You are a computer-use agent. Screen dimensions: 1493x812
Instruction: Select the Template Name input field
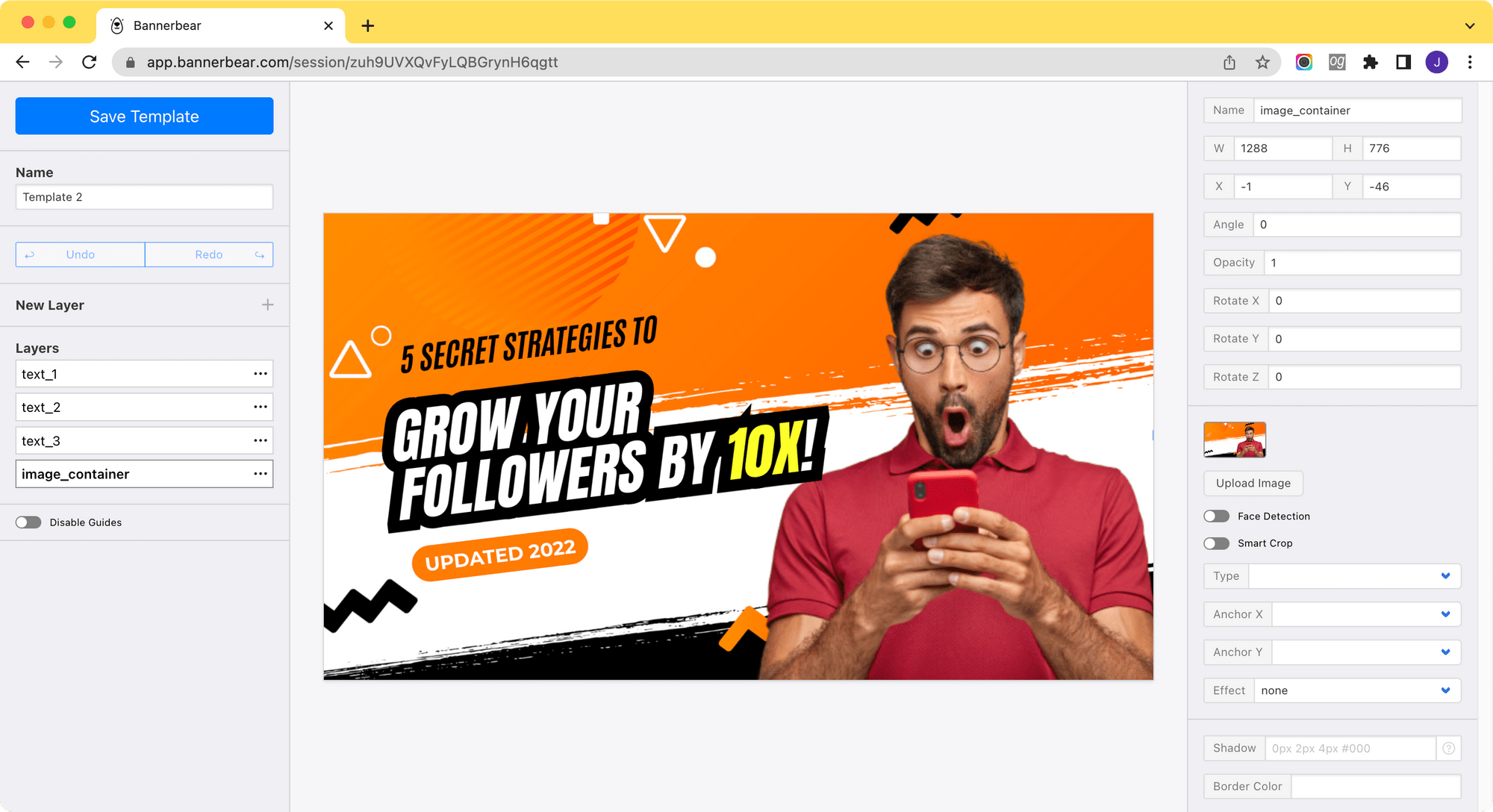144,197
